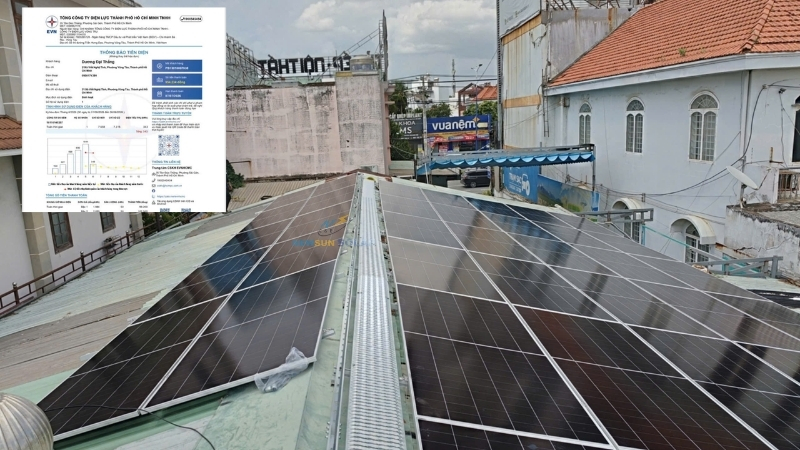Click the EVN logo on the bill
Image resolution: width=800 pixels, height=450 pixels.
point(52,23)
